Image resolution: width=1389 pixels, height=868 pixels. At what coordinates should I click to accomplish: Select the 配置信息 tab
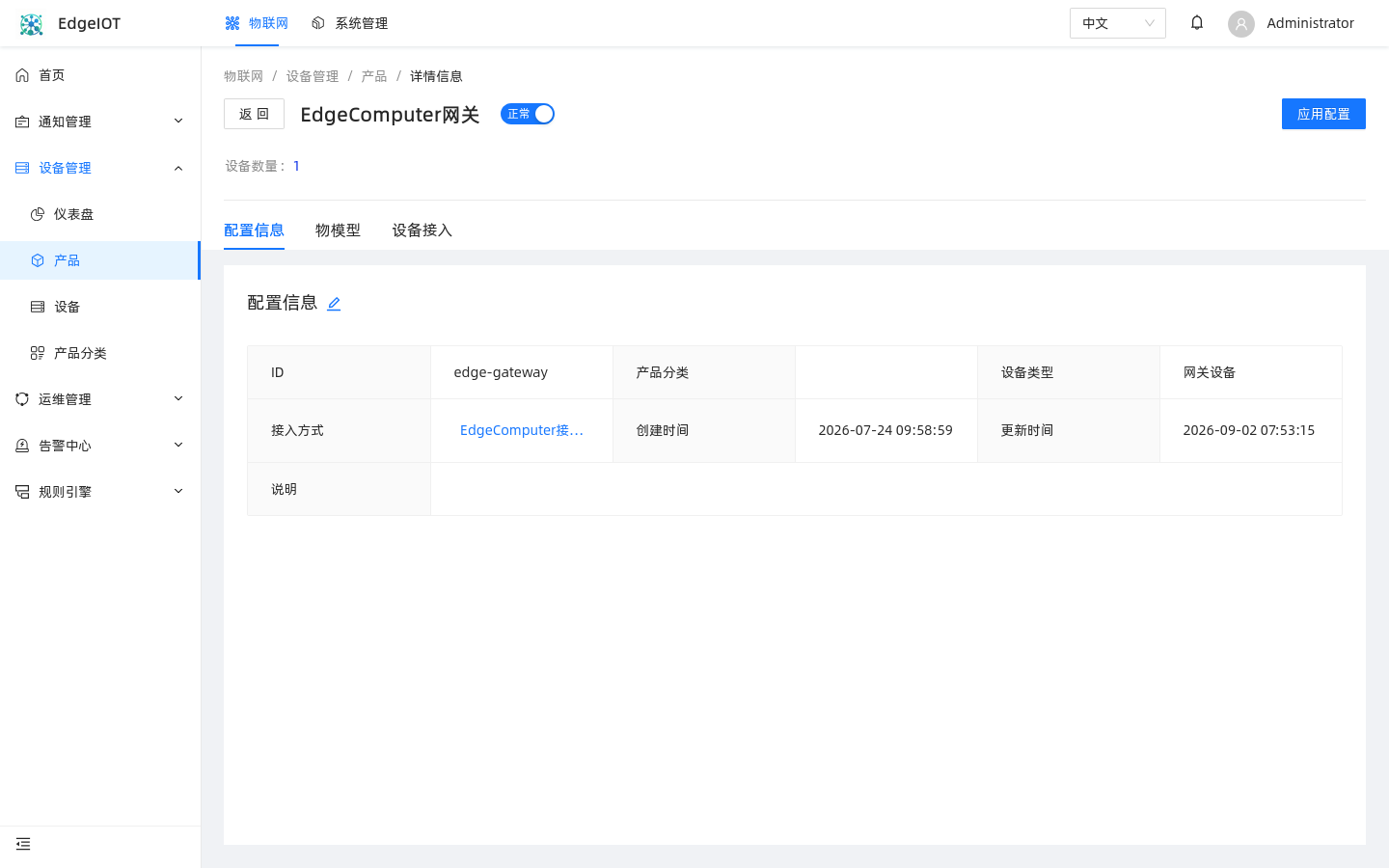click(x=254, y=231)
